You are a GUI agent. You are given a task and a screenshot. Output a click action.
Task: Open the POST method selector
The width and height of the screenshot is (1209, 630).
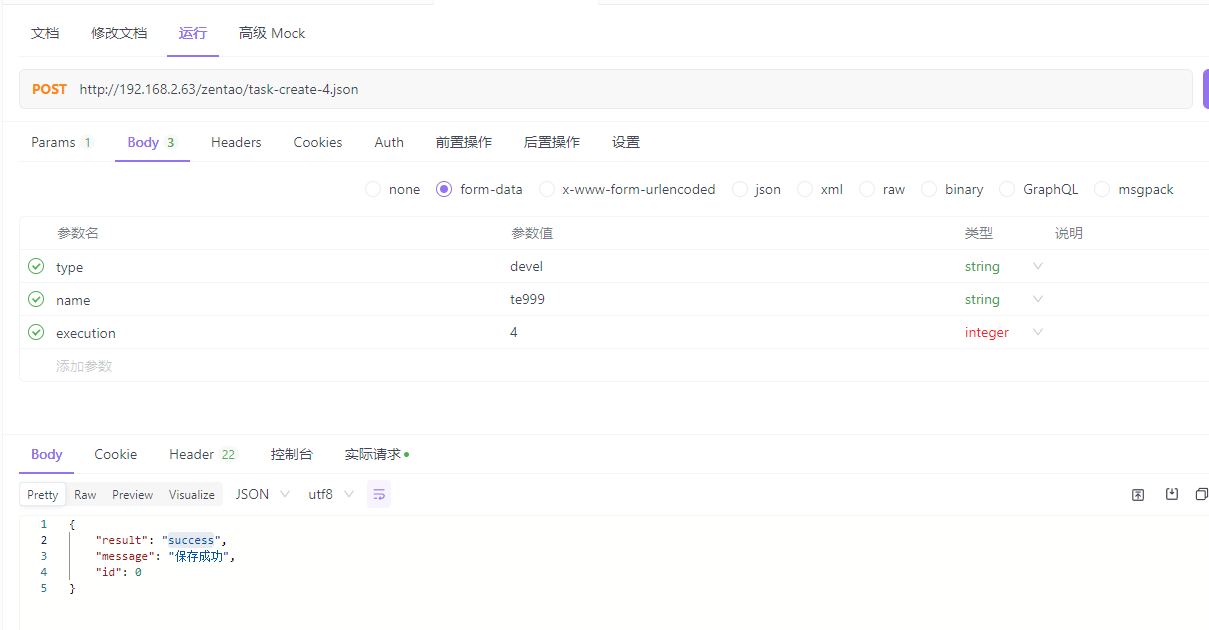pyautogui.click(x=49, y=89)
